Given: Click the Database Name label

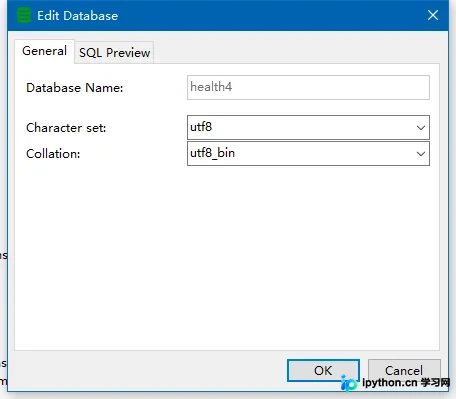Looking at the screenshot, I should pyautogui.click(x=75, y=88).
